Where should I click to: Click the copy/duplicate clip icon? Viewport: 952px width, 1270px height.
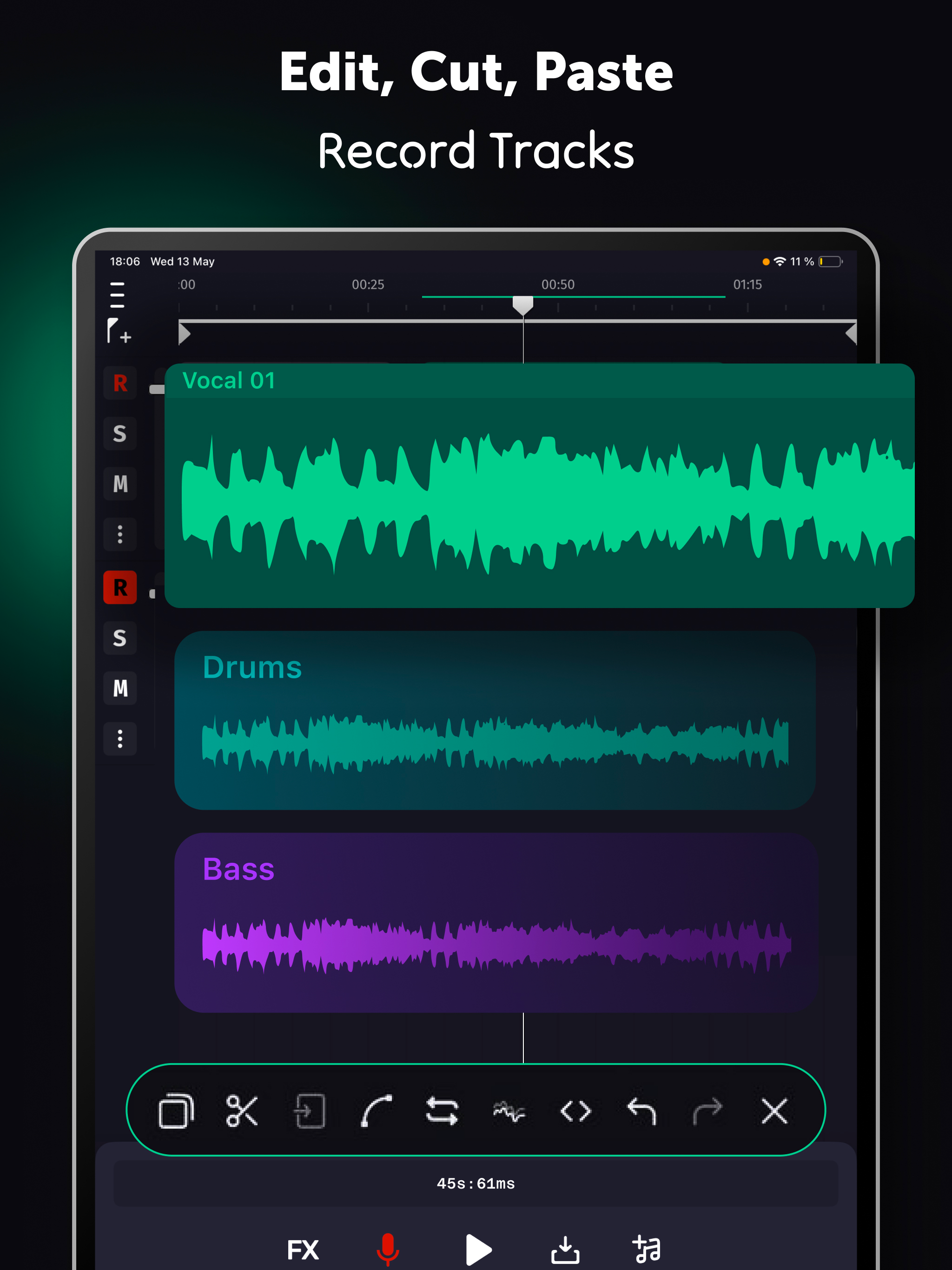(176, 1111)
